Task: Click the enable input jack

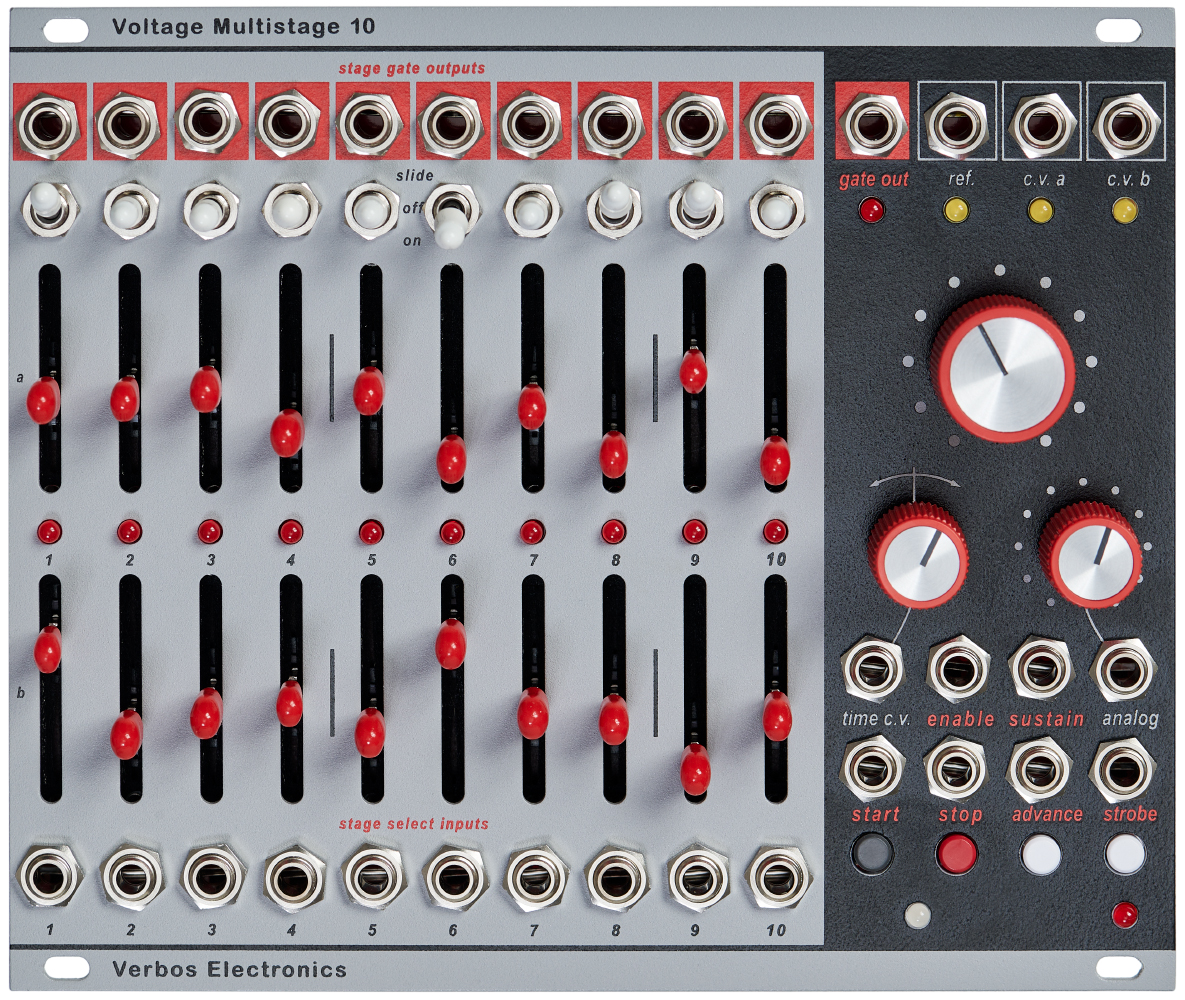Action: [x=958, y=669]
